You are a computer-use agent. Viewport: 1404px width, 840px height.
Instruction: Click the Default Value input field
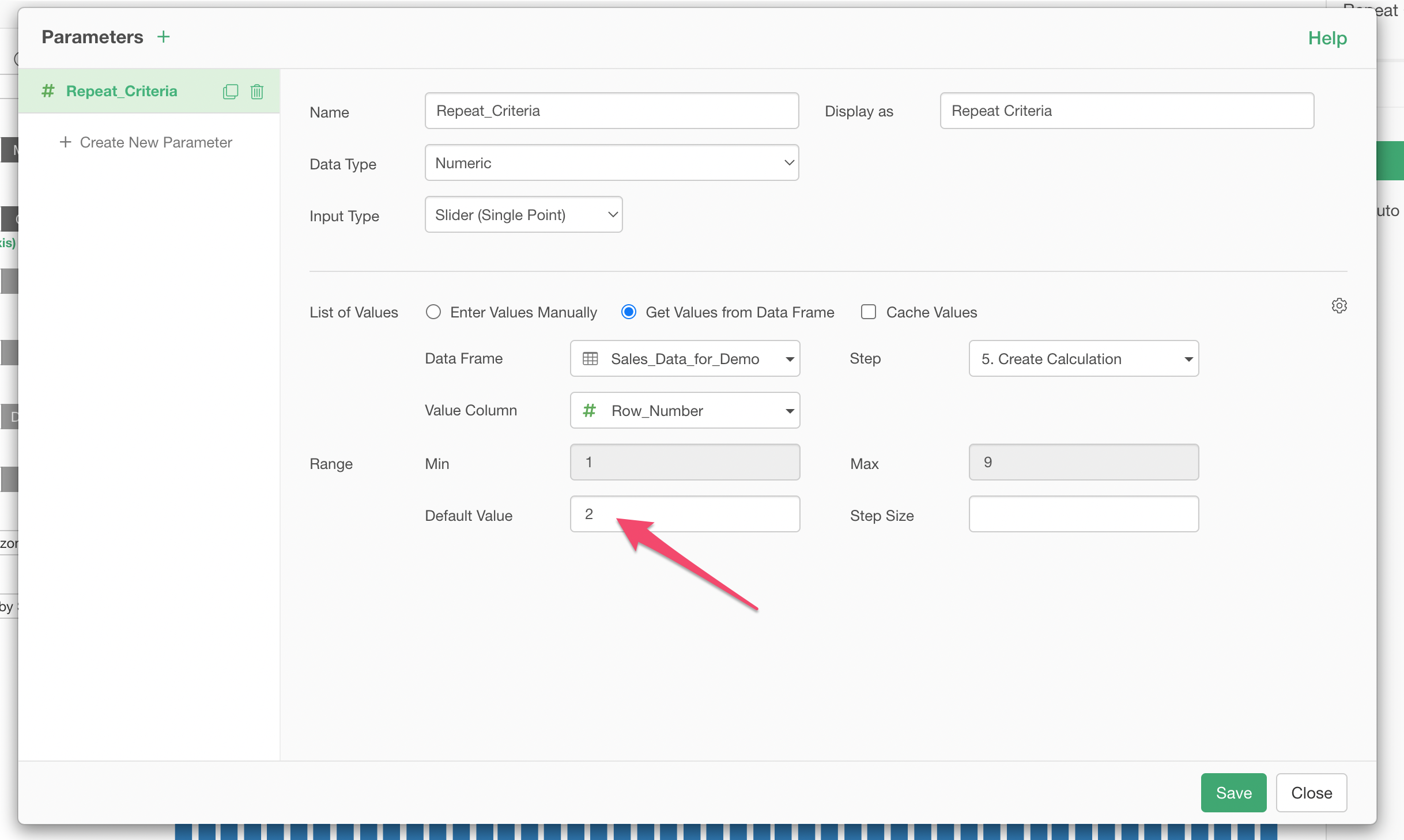pyautogui.click(x=685, y=514)
